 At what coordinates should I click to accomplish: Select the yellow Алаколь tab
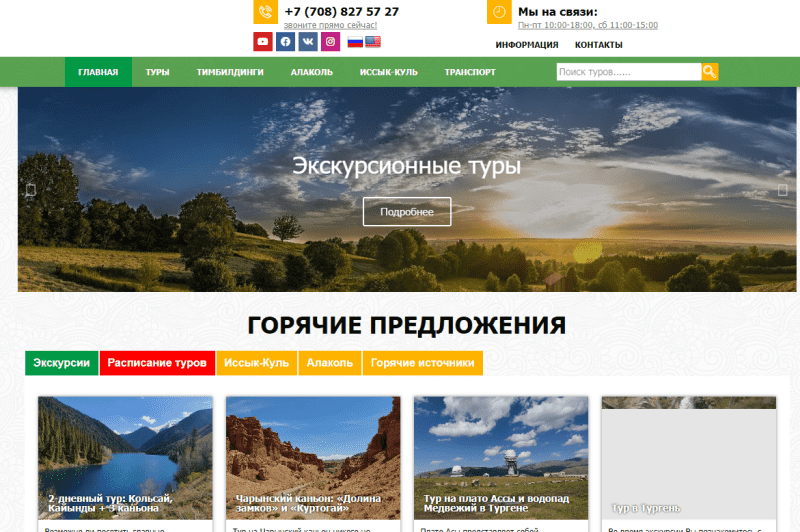(x=330, y=363)
